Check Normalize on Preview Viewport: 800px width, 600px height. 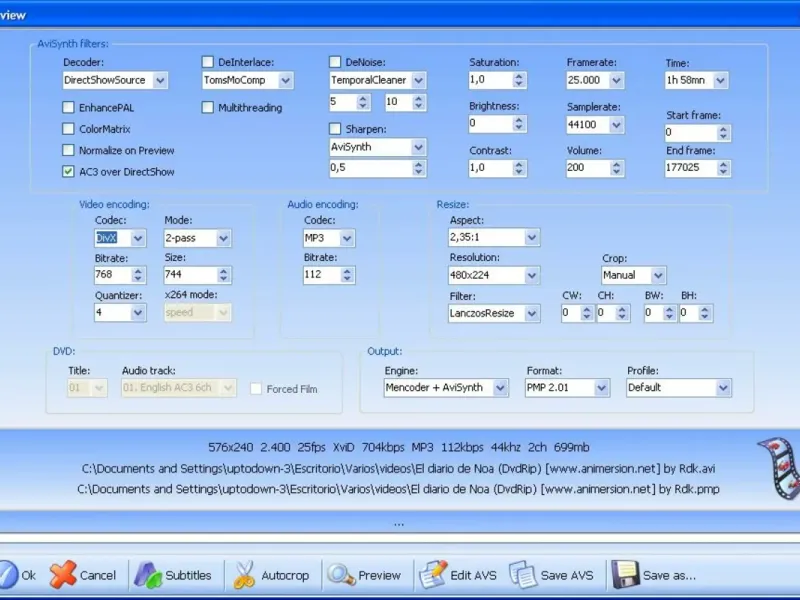click(68, 150)
